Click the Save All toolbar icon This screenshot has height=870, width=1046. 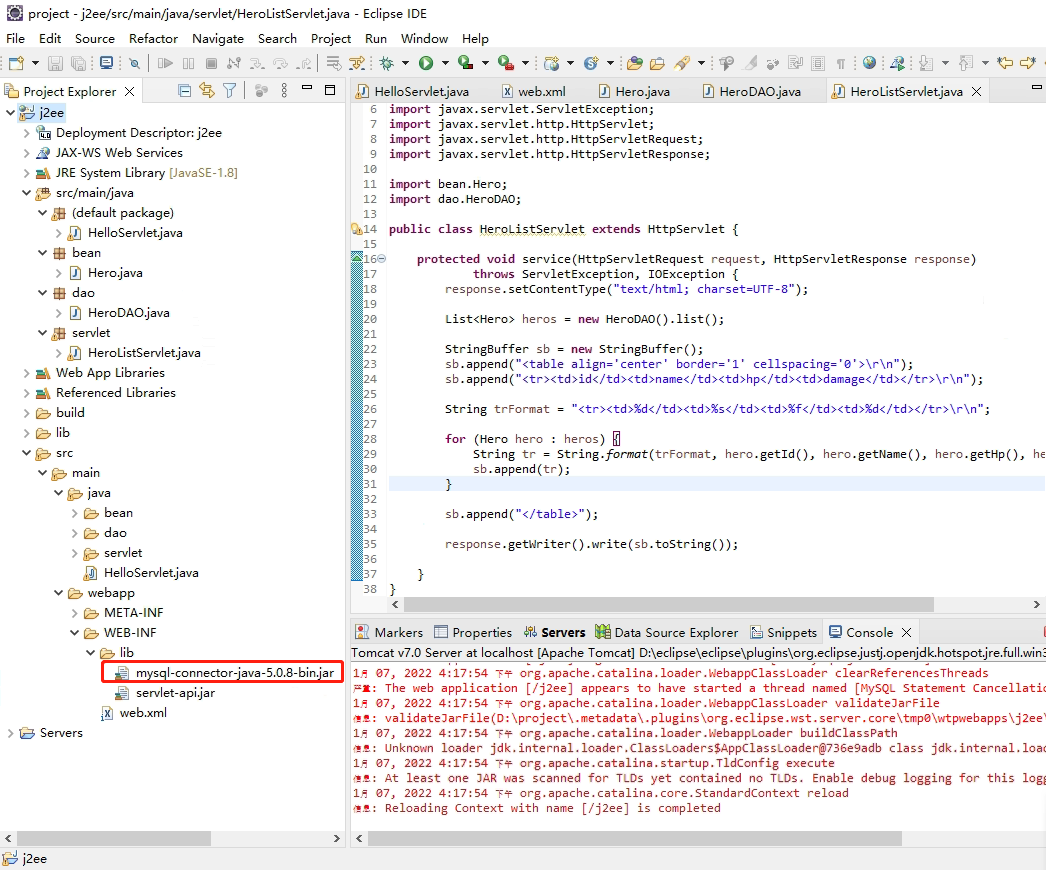[x=79, y=63]
